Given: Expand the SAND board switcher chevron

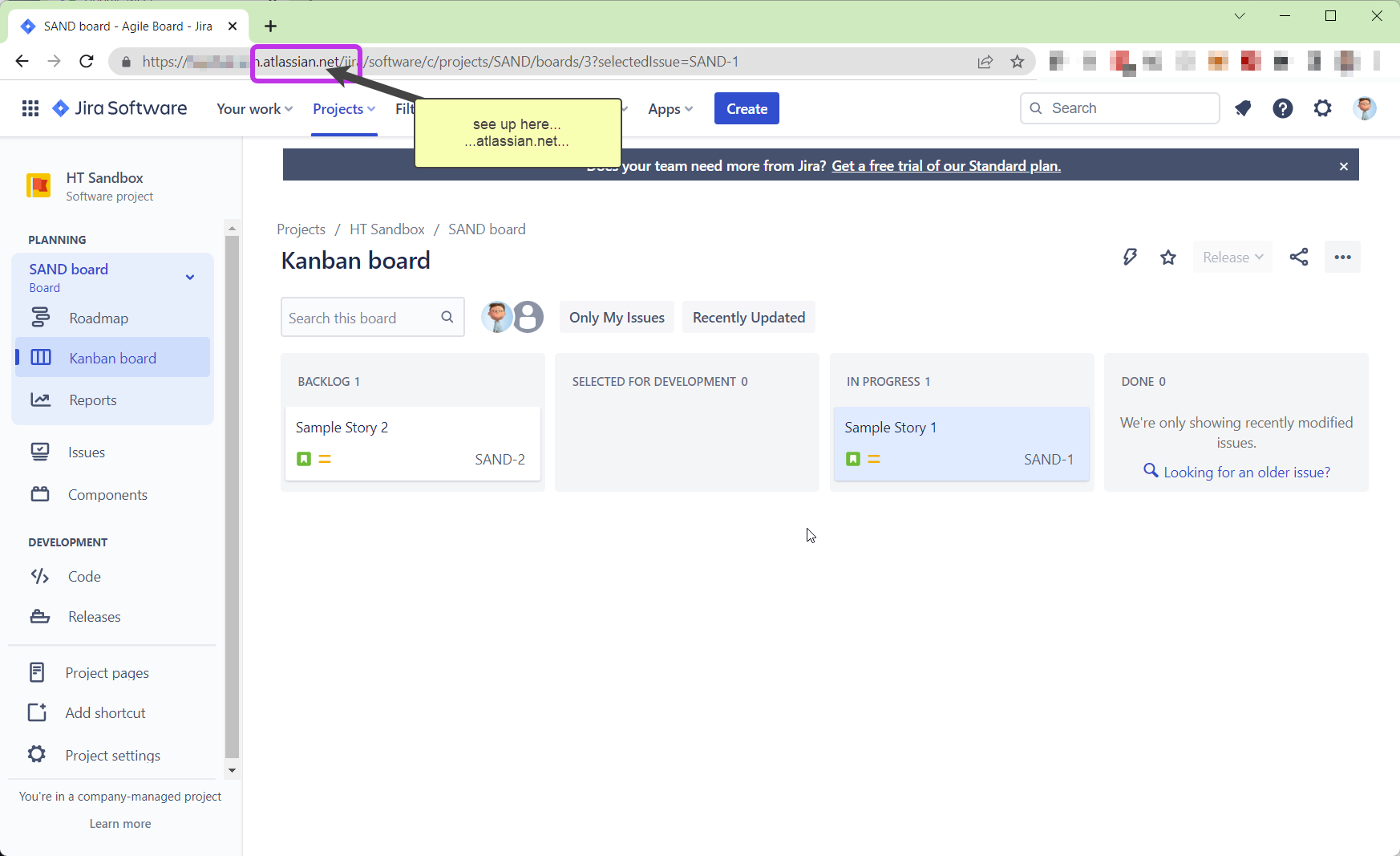Looking at the screenshot, I should [x=190, y=278].
